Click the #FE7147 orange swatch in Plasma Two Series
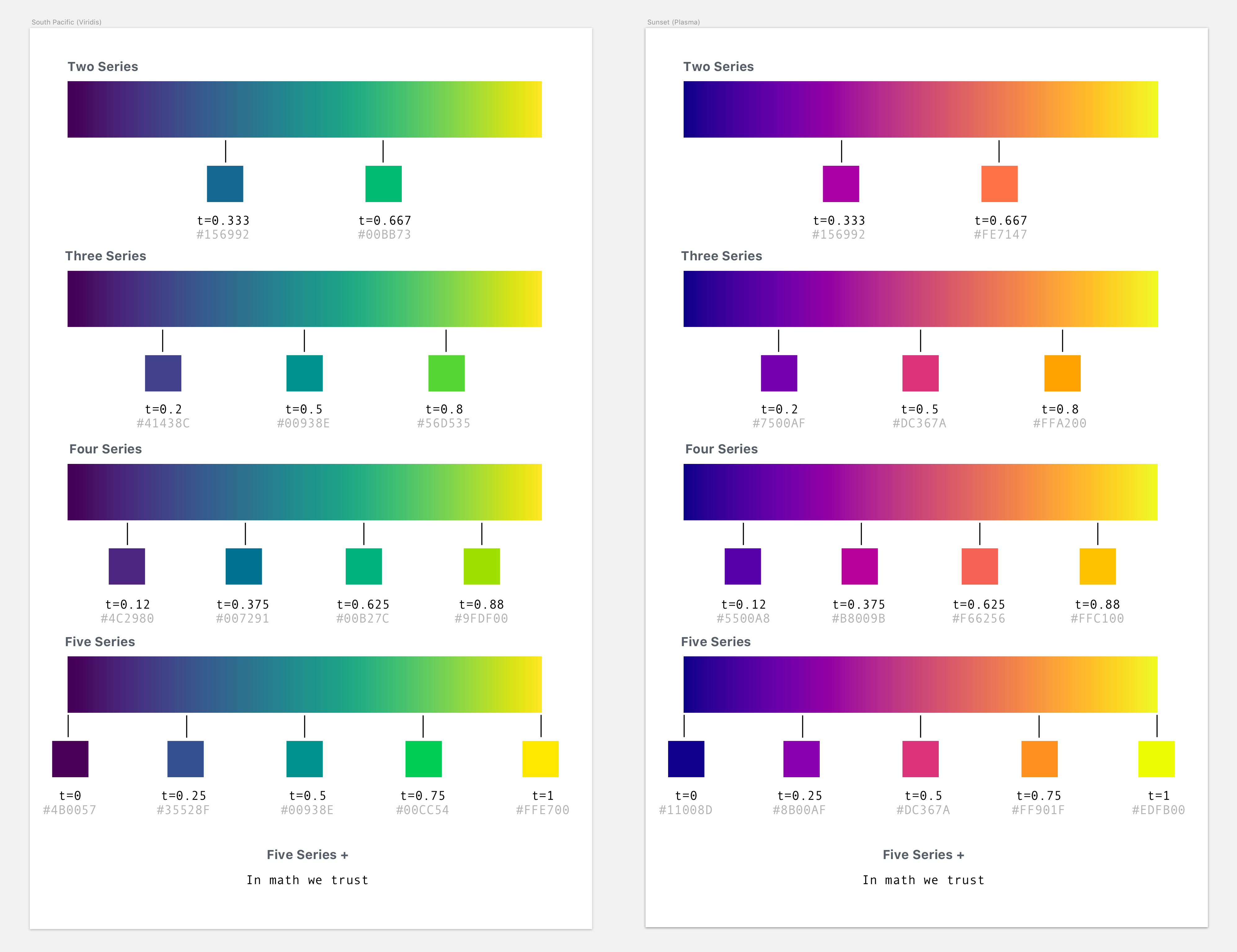Image resolution: width=1237 pixels, height=952 pixels. [x=999, y=184]
